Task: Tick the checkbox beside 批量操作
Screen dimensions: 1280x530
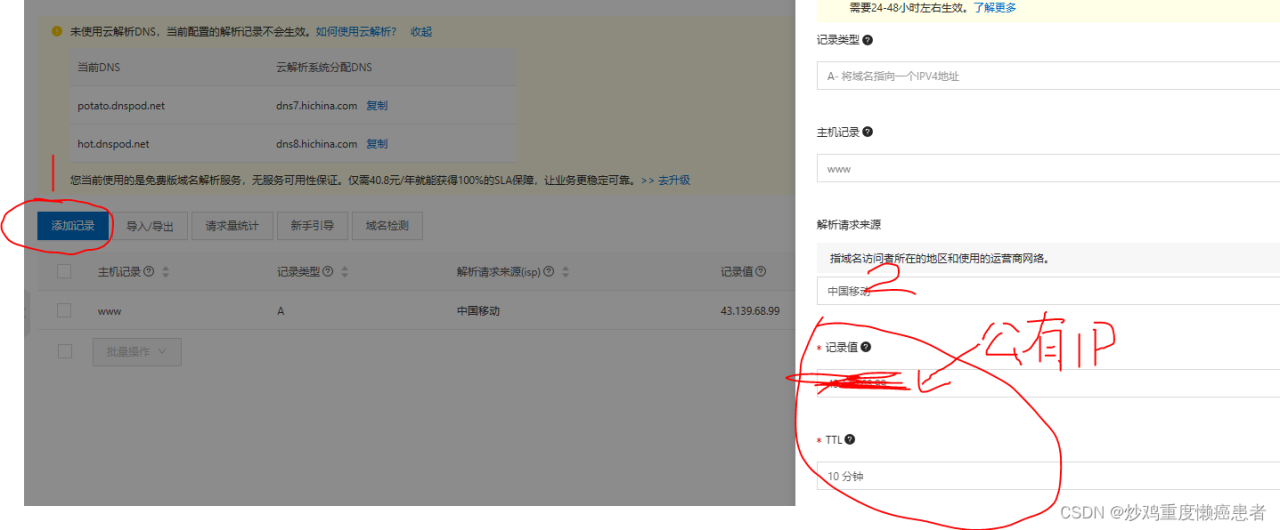Action: click(x=65, y=351)
